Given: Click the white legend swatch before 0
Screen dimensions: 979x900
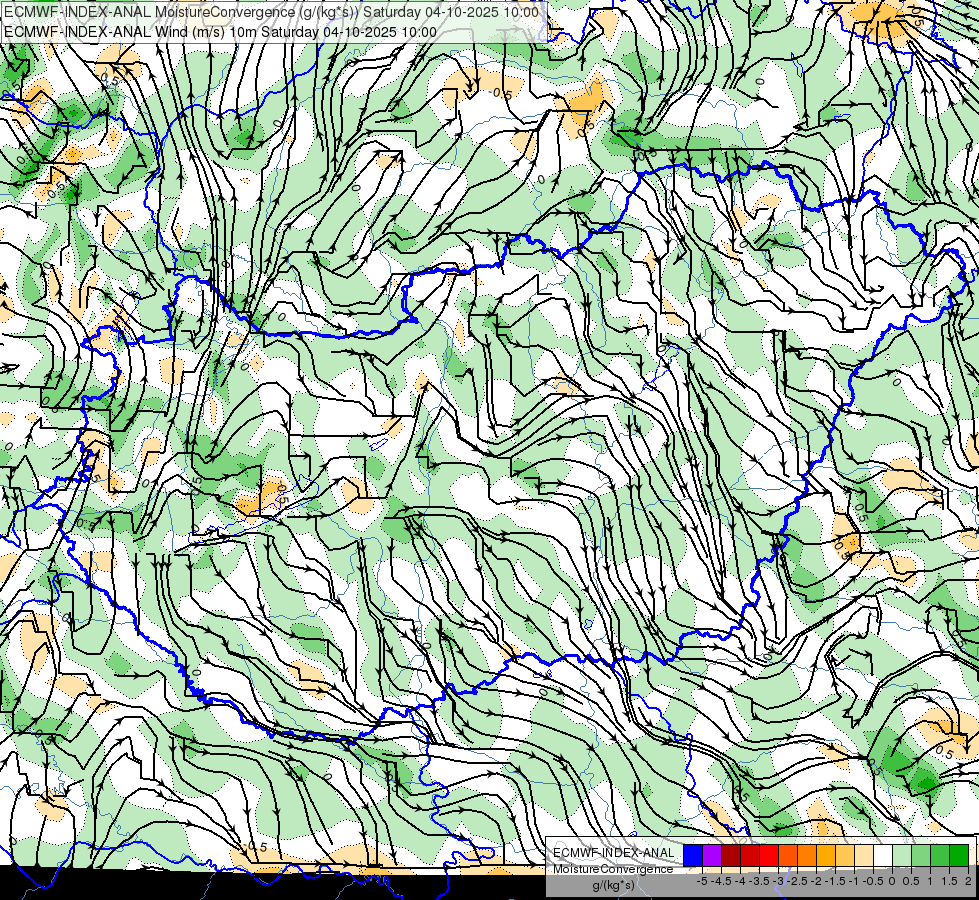Looking at the screenshot, I should [882, 856].
